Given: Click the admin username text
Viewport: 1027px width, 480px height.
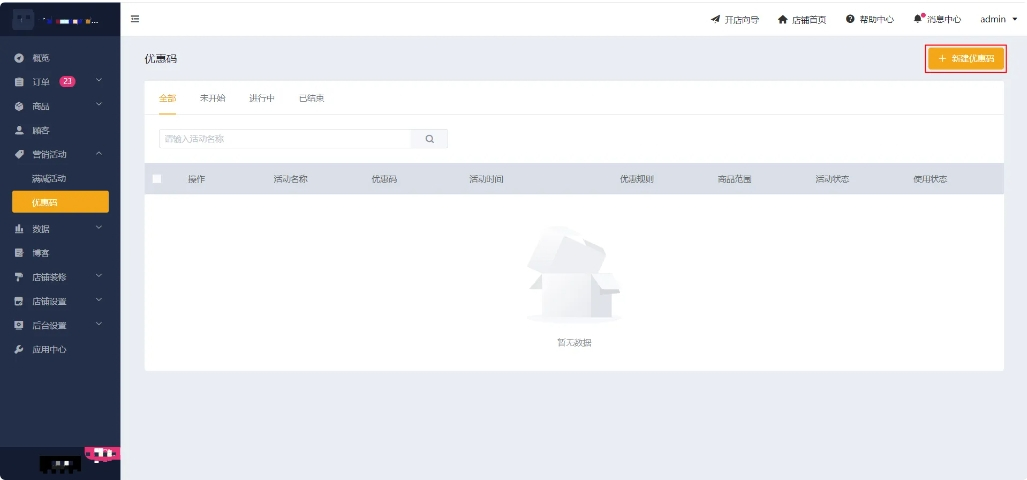Looking at the screenshot, I should tap(993, 20).
